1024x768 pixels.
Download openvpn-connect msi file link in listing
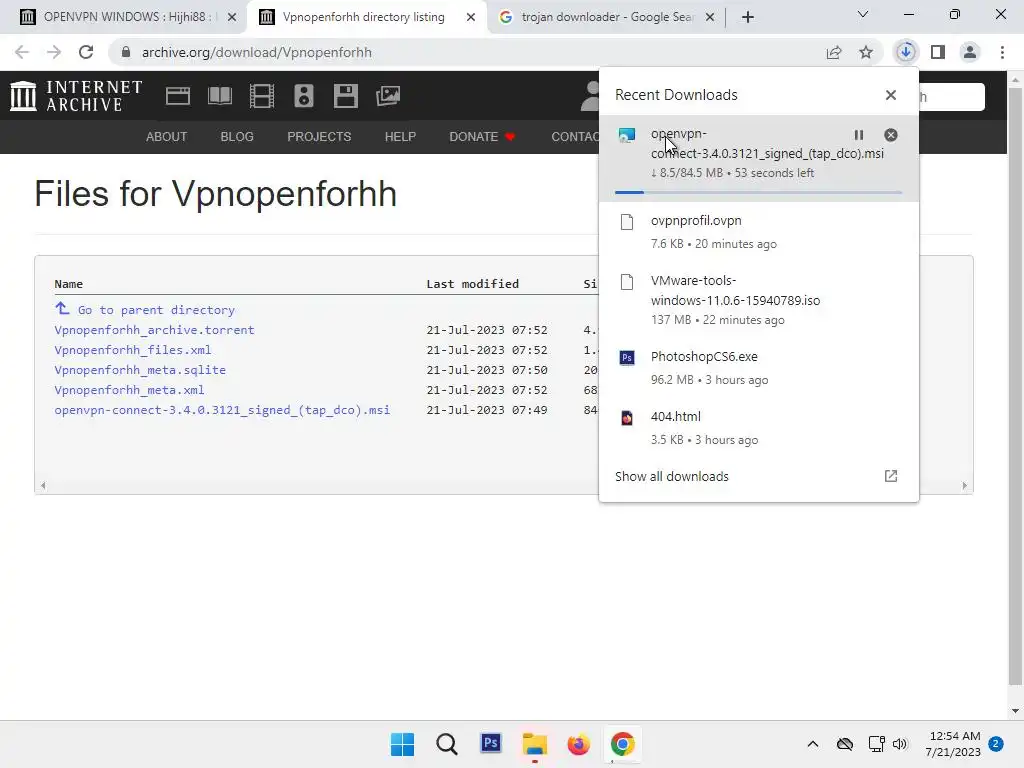coord(222,410)
